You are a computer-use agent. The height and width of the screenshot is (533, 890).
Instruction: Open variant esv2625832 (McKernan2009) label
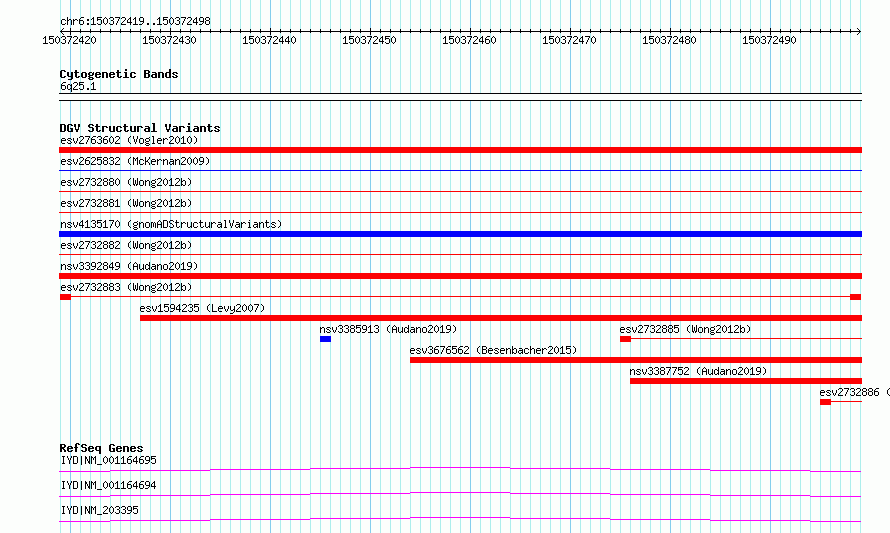(135, 161)
